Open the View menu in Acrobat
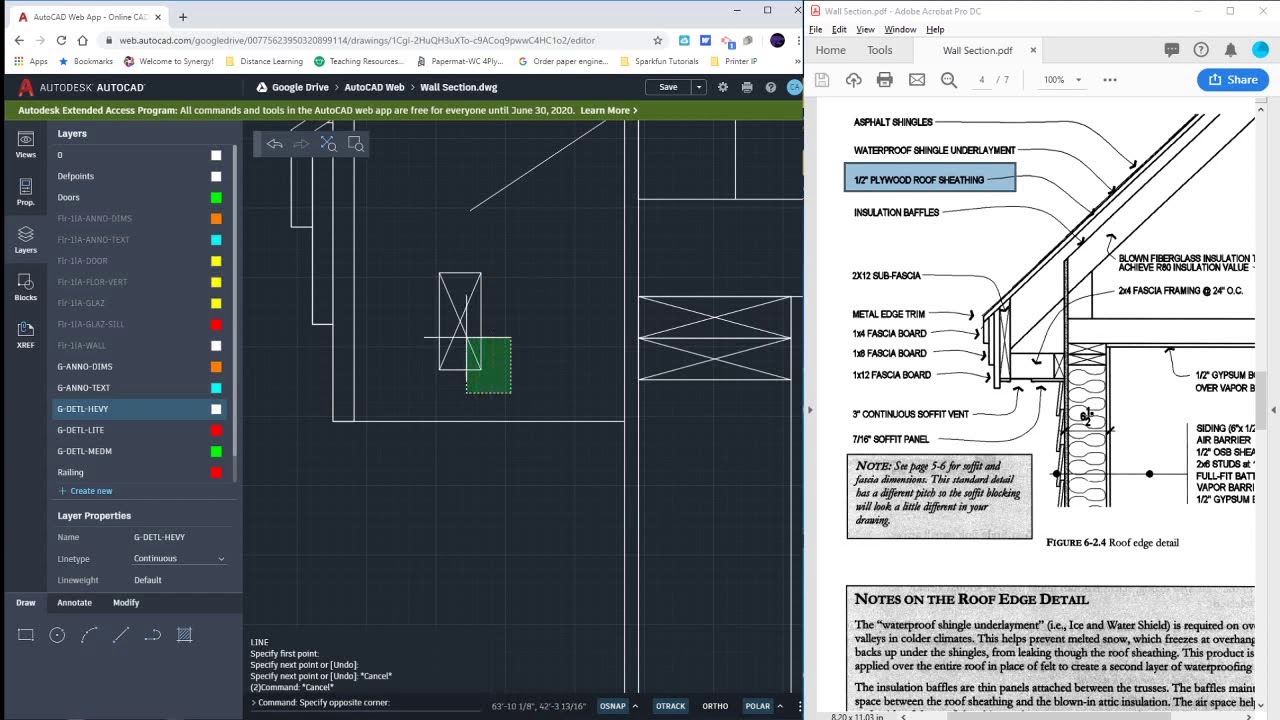Screen dimensions: 1280x720 (865, 29)
